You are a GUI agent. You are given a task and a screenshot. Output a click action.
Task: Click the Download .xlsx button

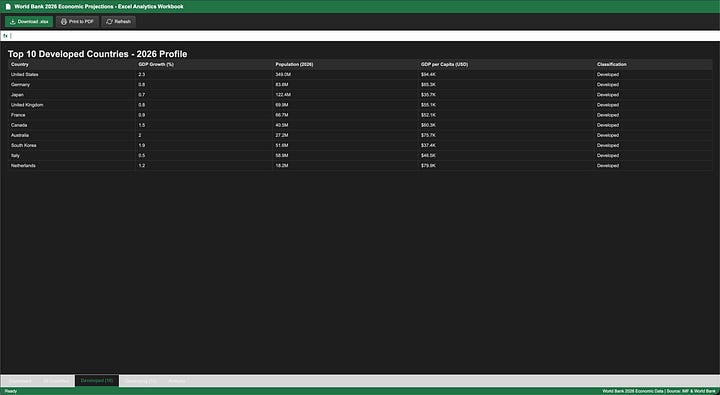click(29, 22)
